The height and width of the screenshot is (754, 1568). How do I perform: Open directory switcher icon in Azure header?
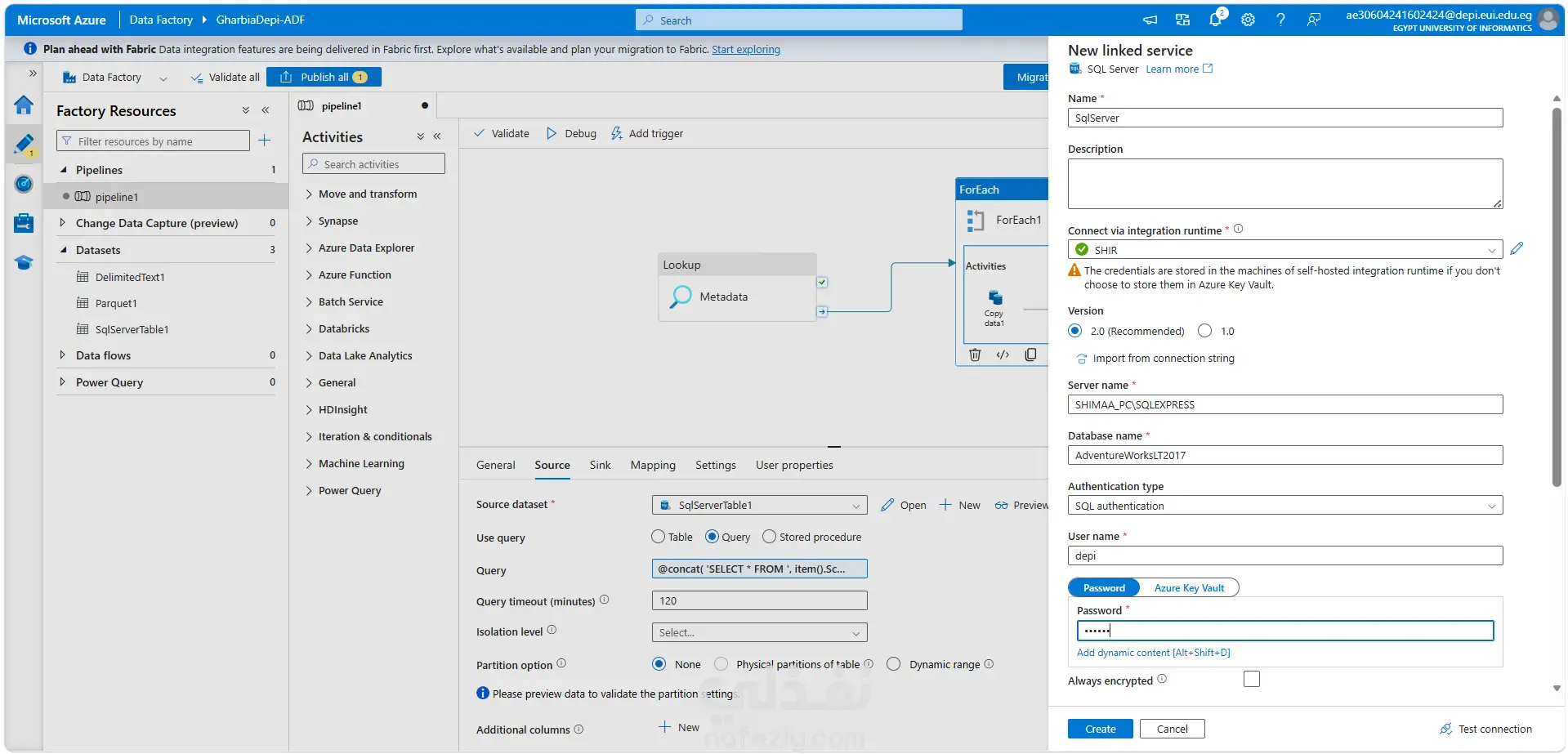coord(1182,20)
